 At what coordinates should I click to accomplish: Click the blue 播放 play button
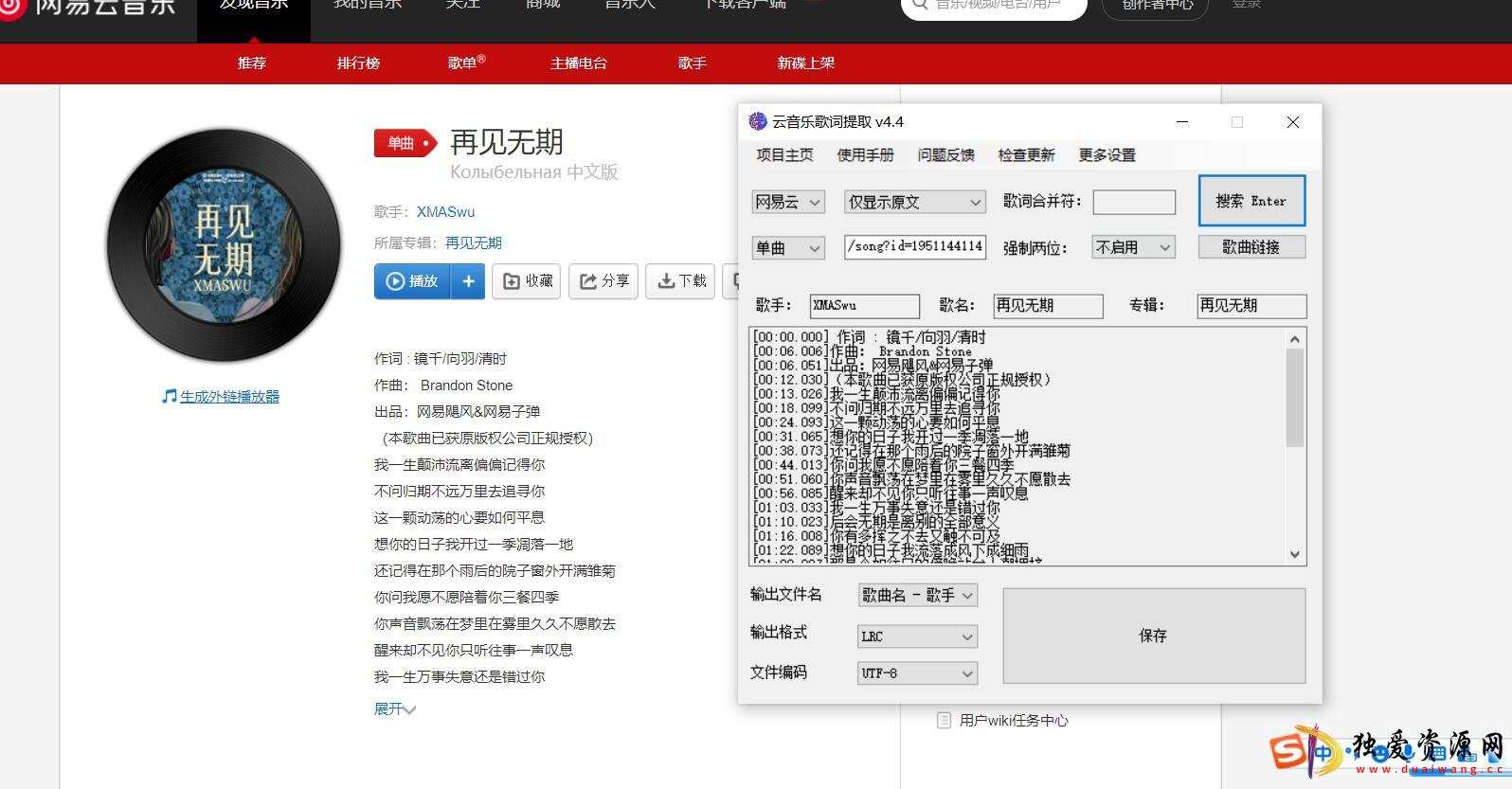click(412, 281)
